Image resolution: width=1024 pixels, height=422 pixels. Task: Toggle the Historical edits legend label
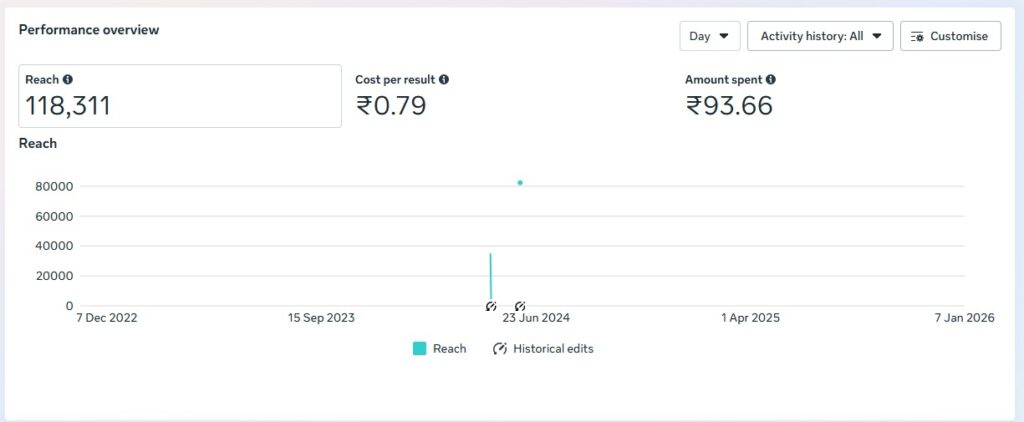[553, 349]
